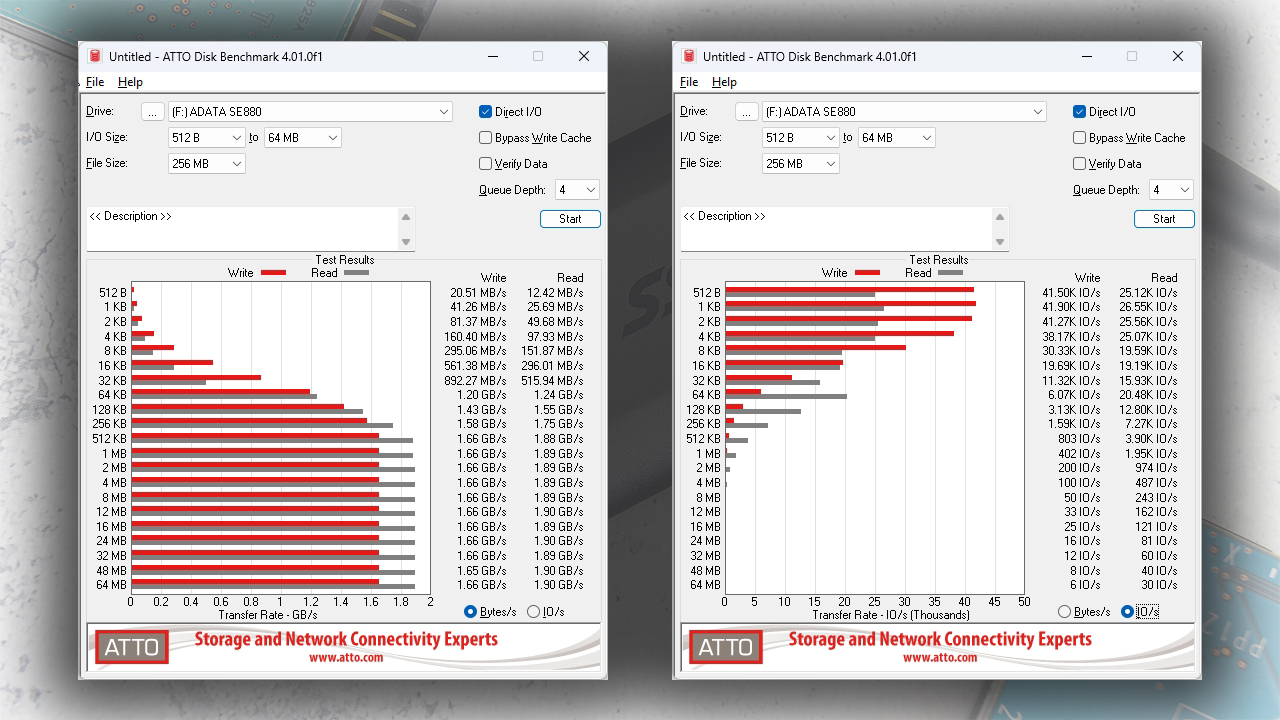1280x720 pixels.
Task: Open File menu in right window
Action: (689, 82)
